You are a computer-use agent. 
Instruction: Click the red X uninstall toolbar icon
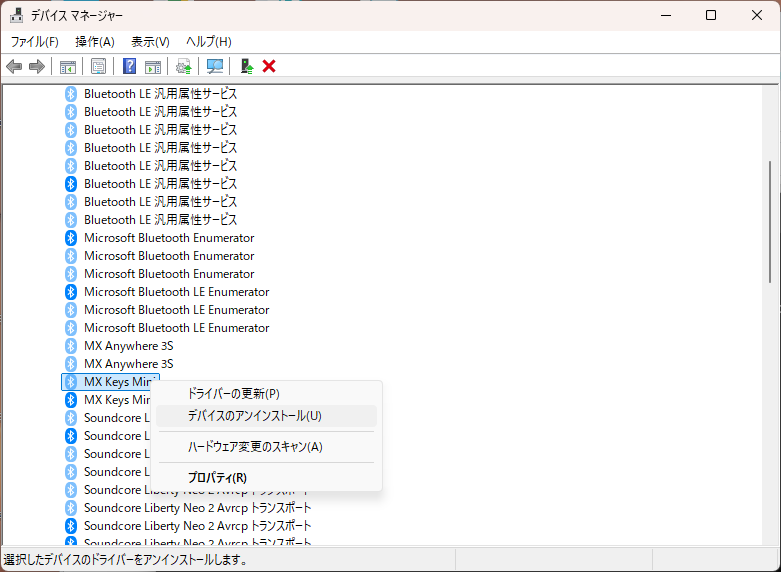click(x=269, y=66)
